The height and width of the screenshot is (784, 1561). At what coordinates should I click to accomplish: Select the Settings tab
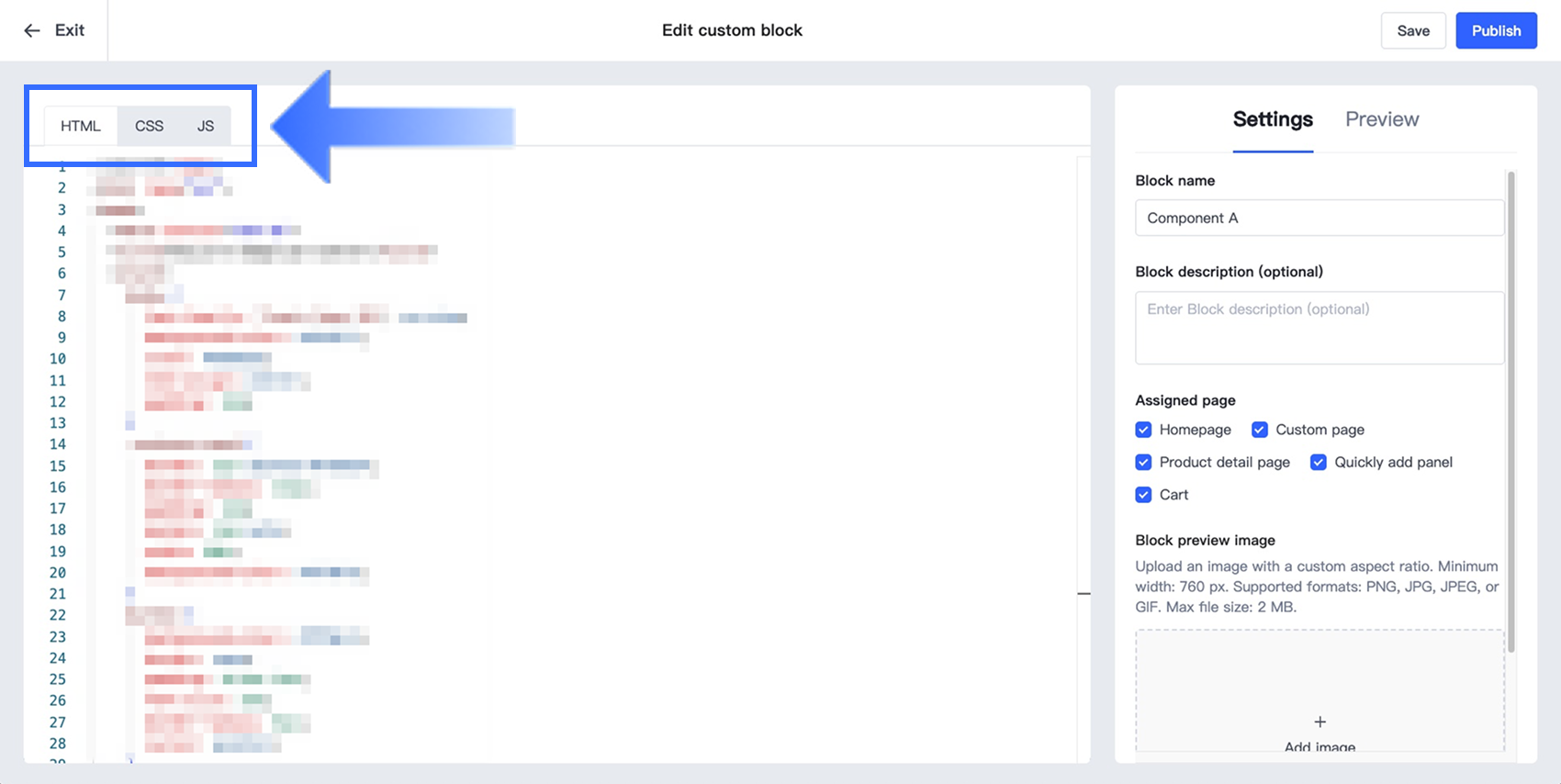click(x=1272, y=119)
